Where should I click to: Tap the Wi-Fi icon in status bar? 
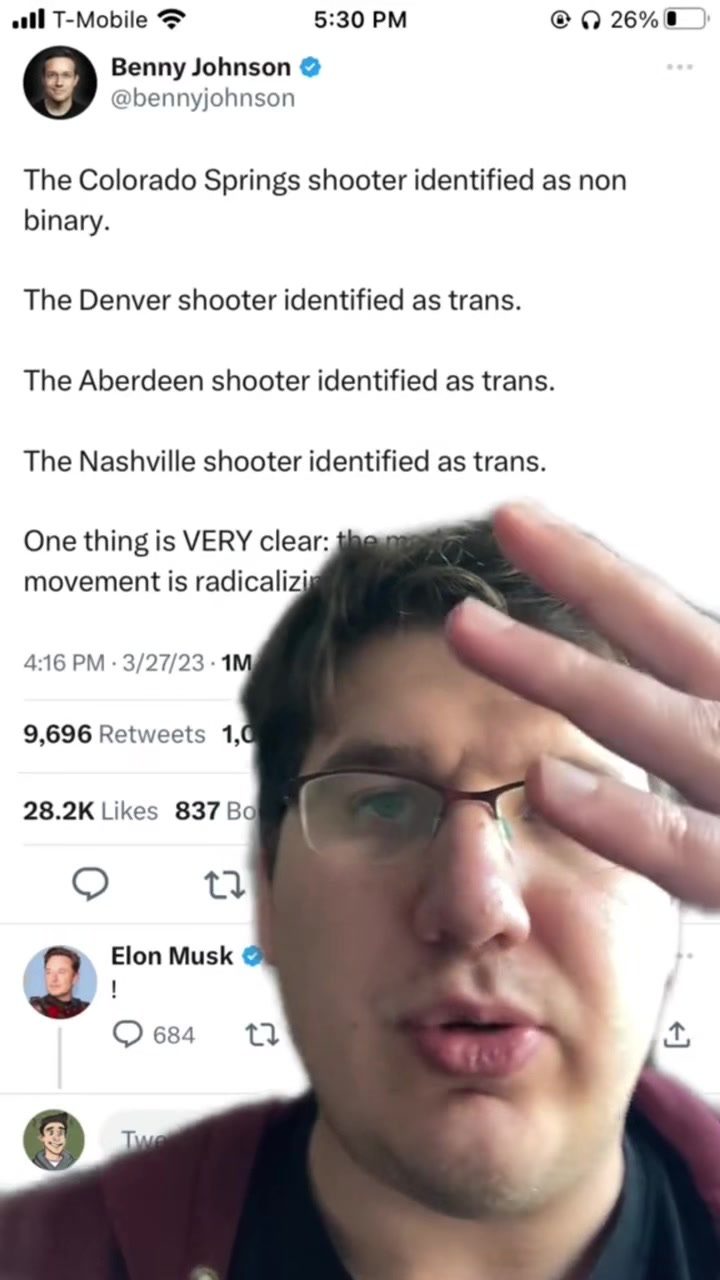tap(172, 20)
